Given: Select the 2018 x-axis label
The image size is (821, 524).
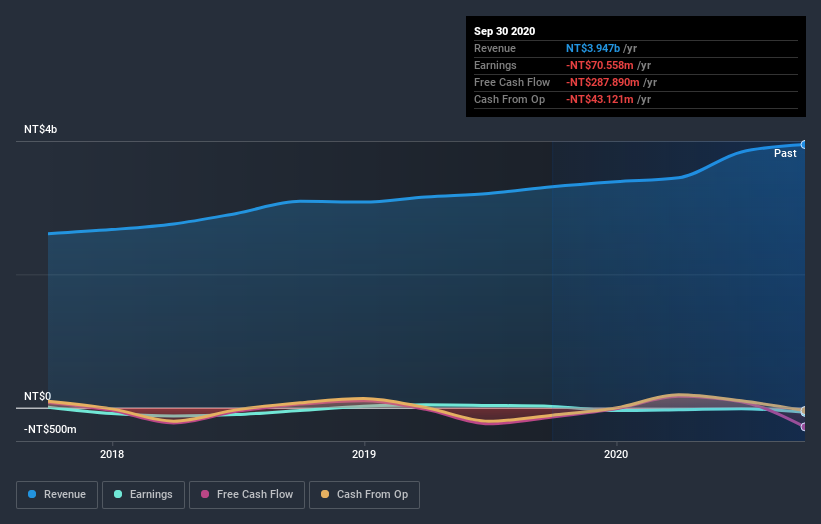Looking at the screenshot, I should [112, 454].
